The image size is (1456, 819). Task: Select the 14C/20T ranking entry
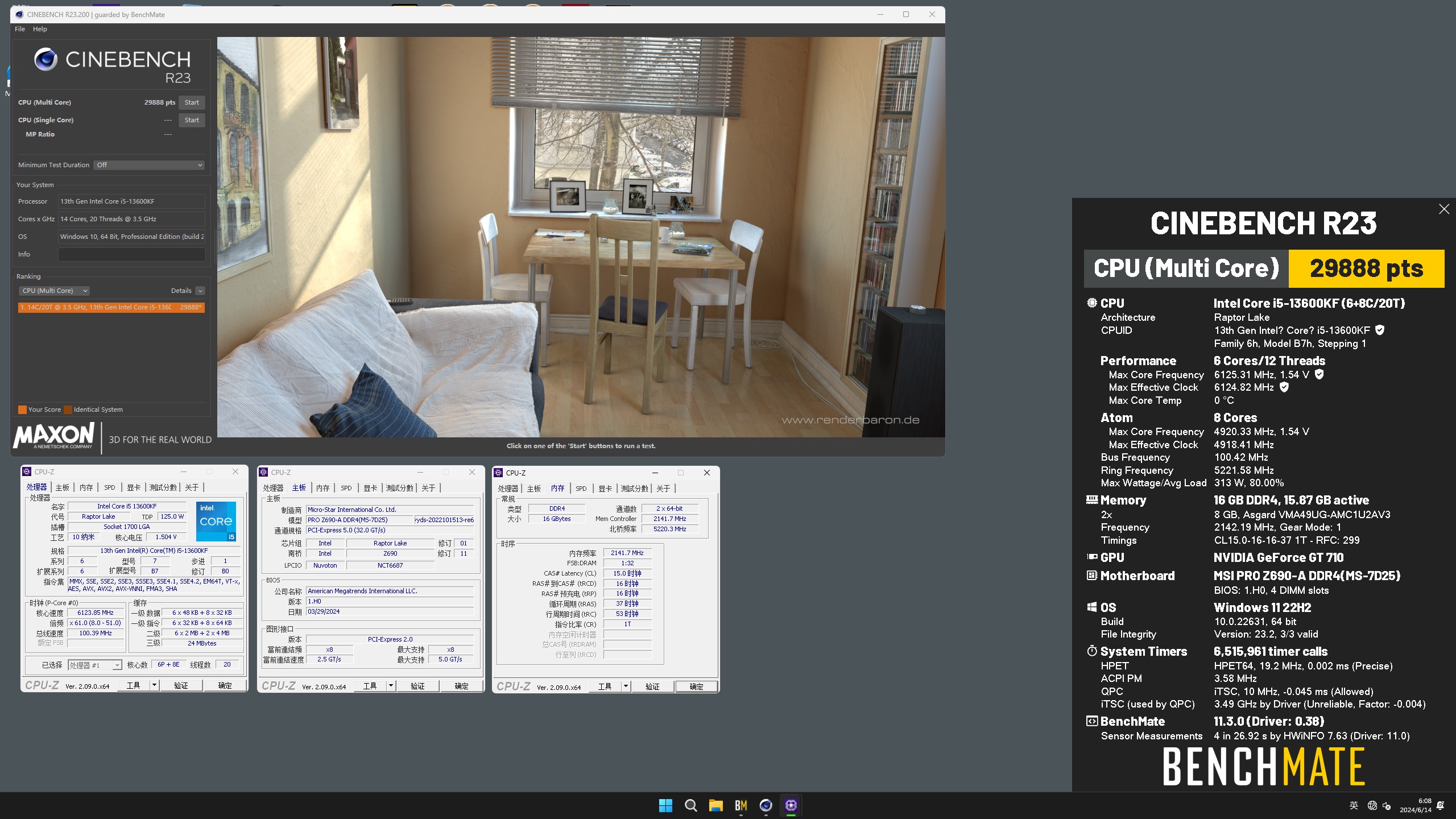point(111,307)
